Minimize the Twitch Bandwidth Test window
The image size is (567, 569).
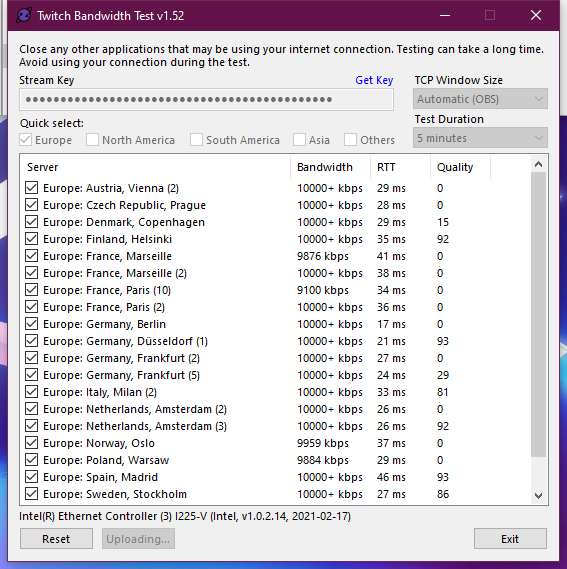coord(445,16)
